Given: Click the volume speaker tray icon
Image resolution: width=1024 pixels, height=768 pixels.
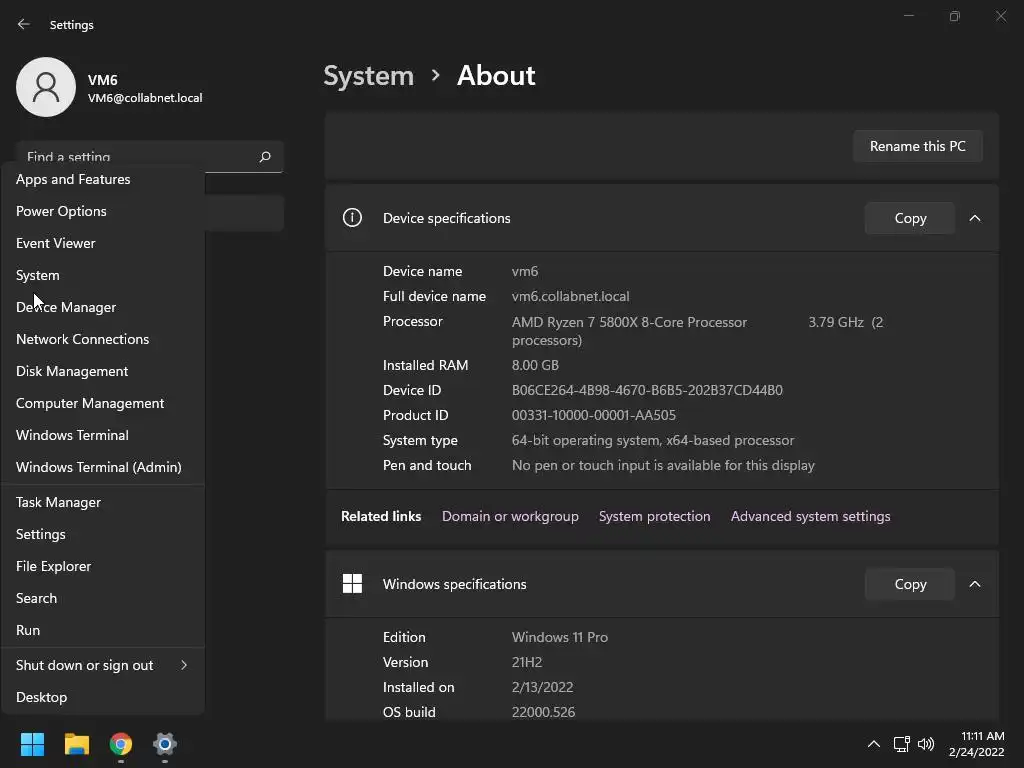Looking at the screenshot, I should (x=926, y=744).
